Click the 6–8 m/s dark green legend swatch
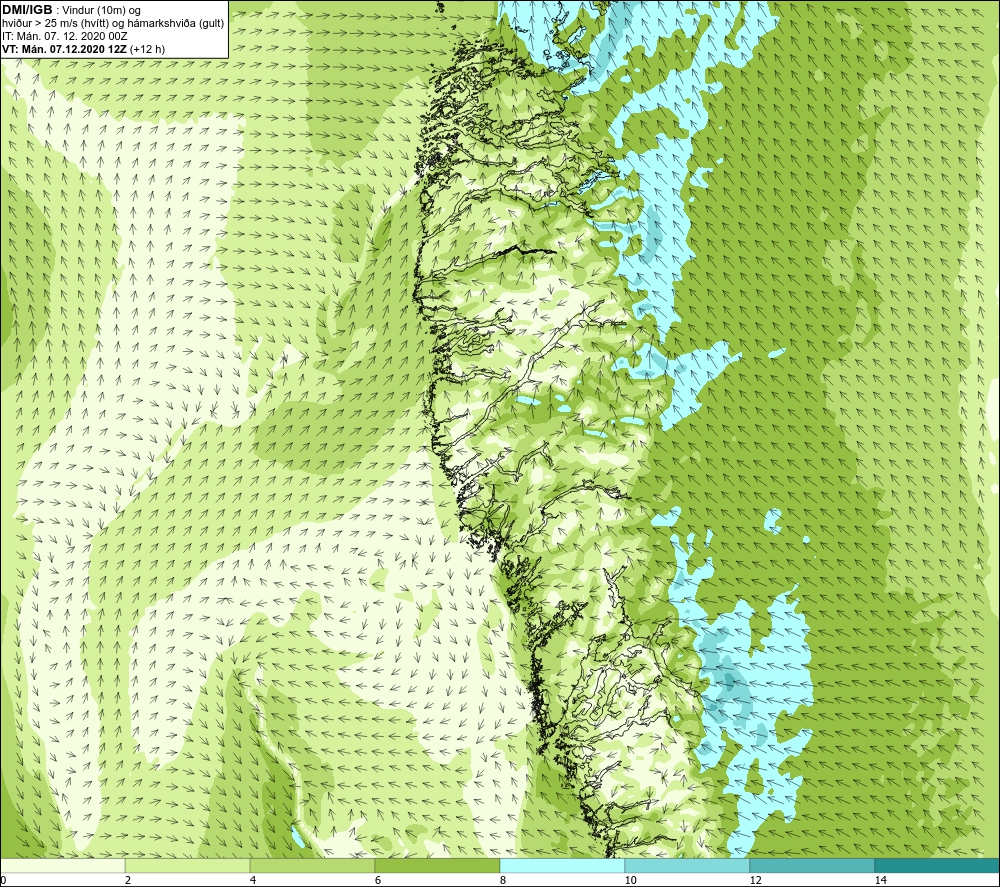Viewport: 1000px width, 887px height. pyautogui.click(x=437, y=866)
